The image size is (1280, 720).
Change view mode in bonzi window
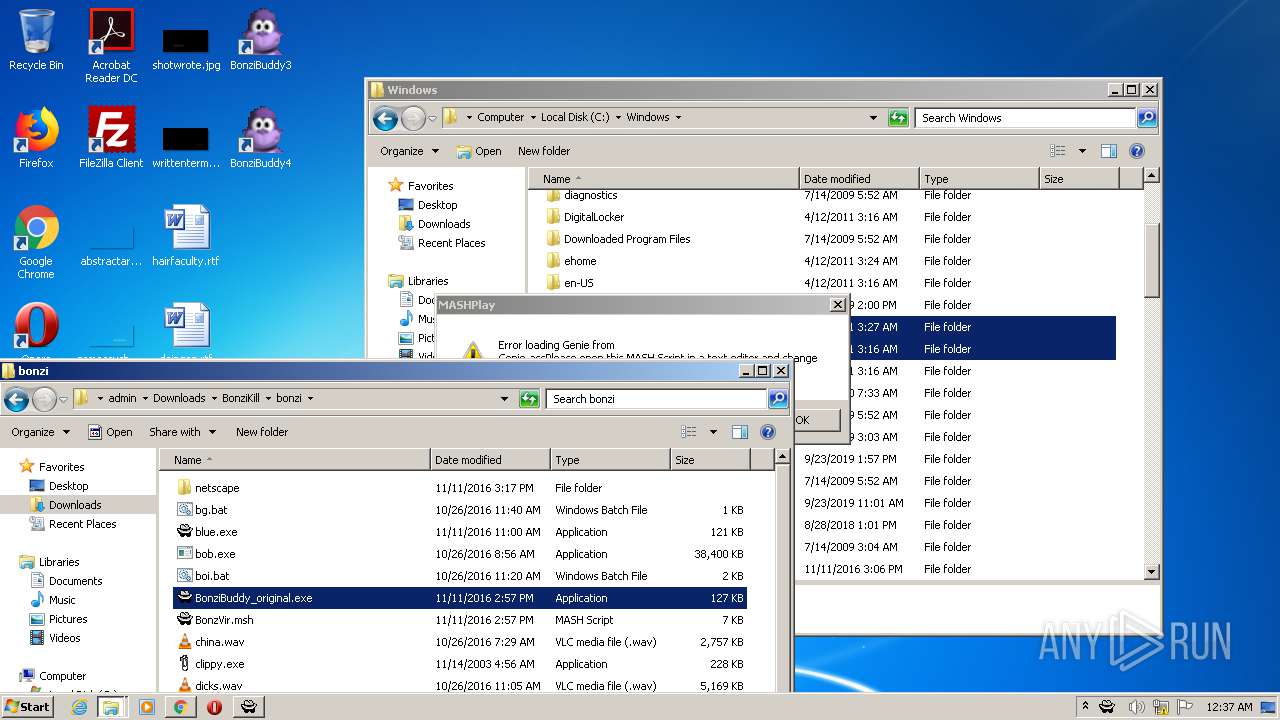689,432
